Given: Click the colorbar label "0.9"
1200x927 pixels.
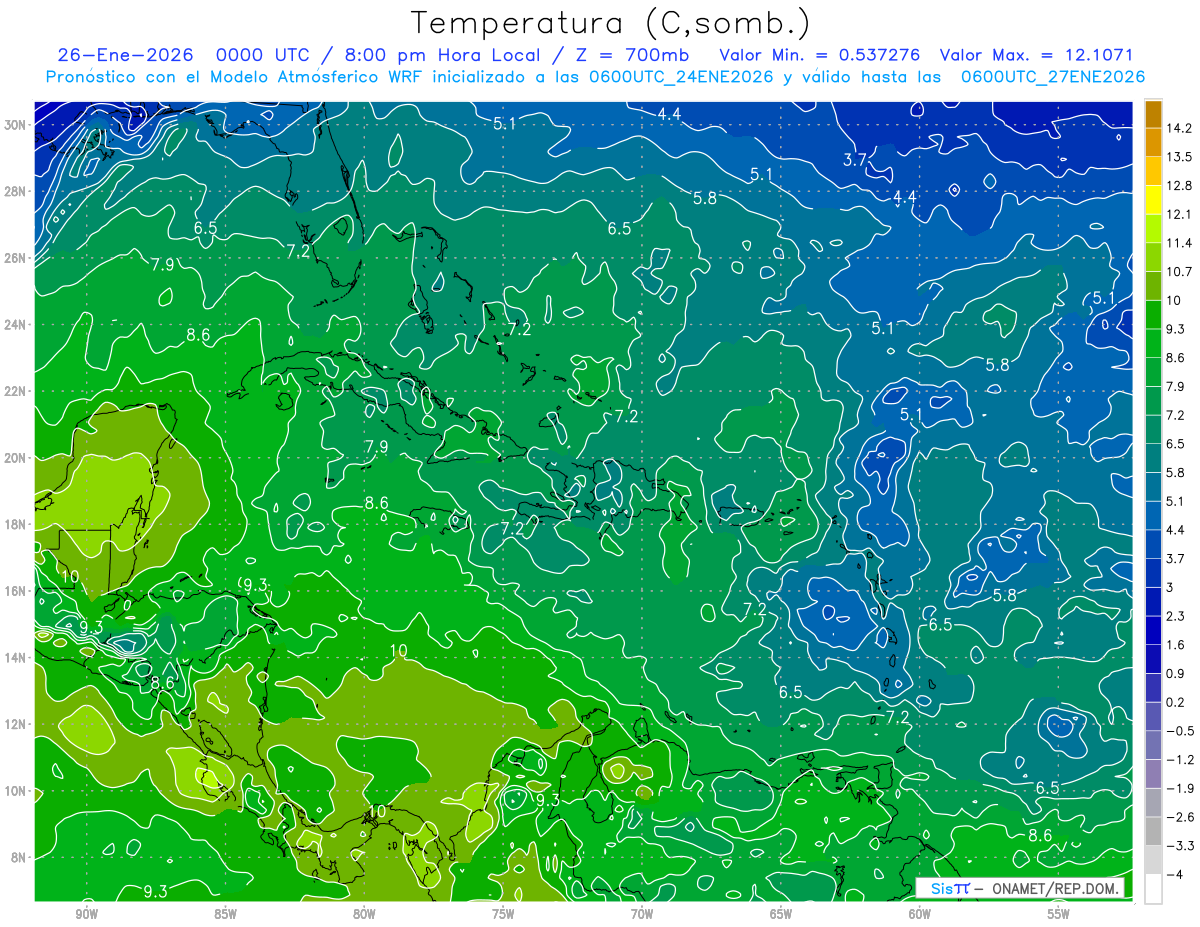Looking at the screenshot, I should (1176, 674).
